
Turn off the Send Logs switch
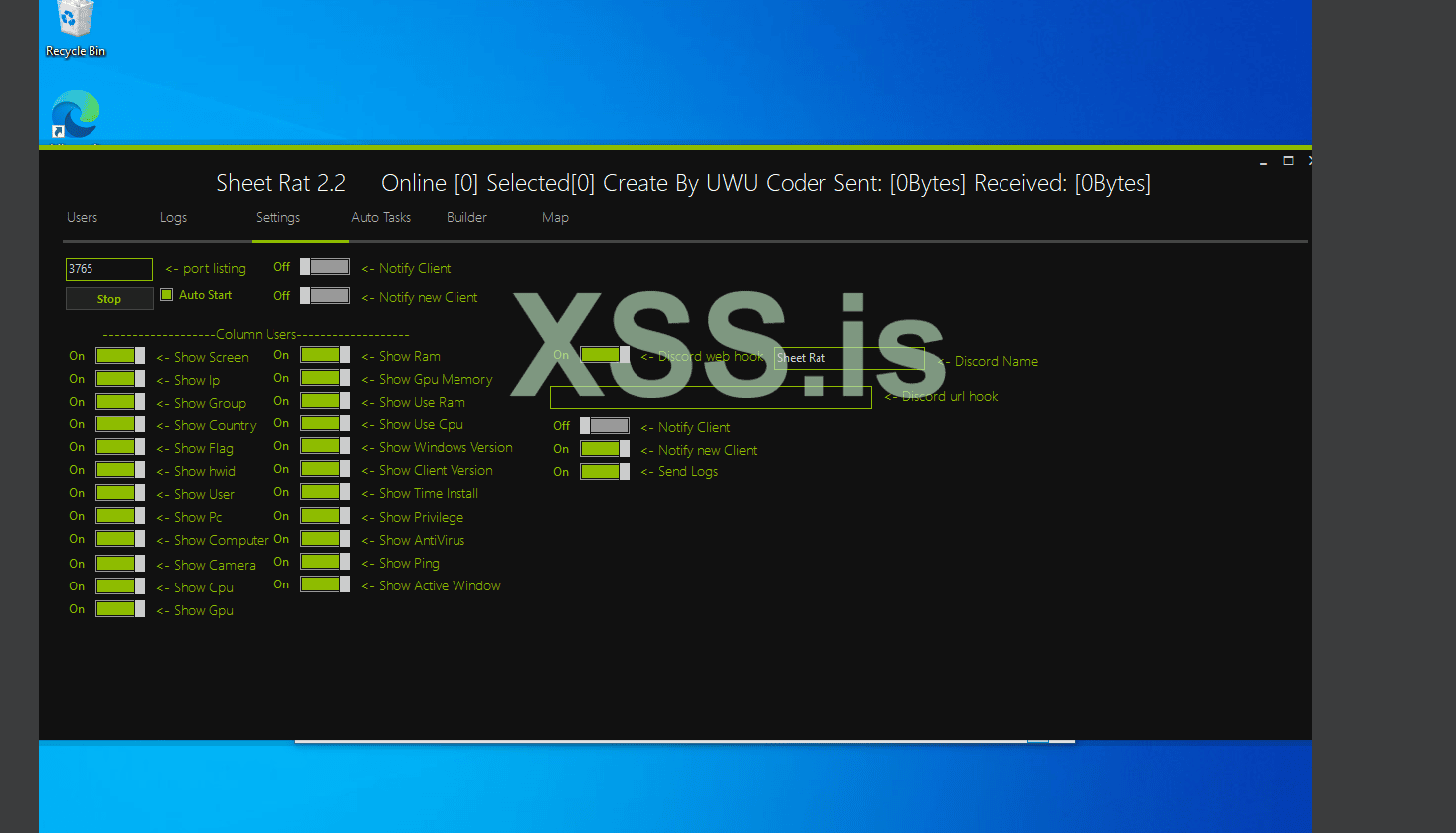click(605, 471)
